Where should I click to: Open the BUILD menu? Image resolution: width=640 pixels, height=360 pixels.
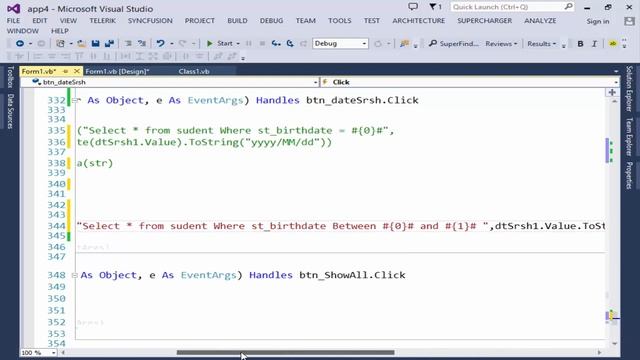tap(237, 21)
